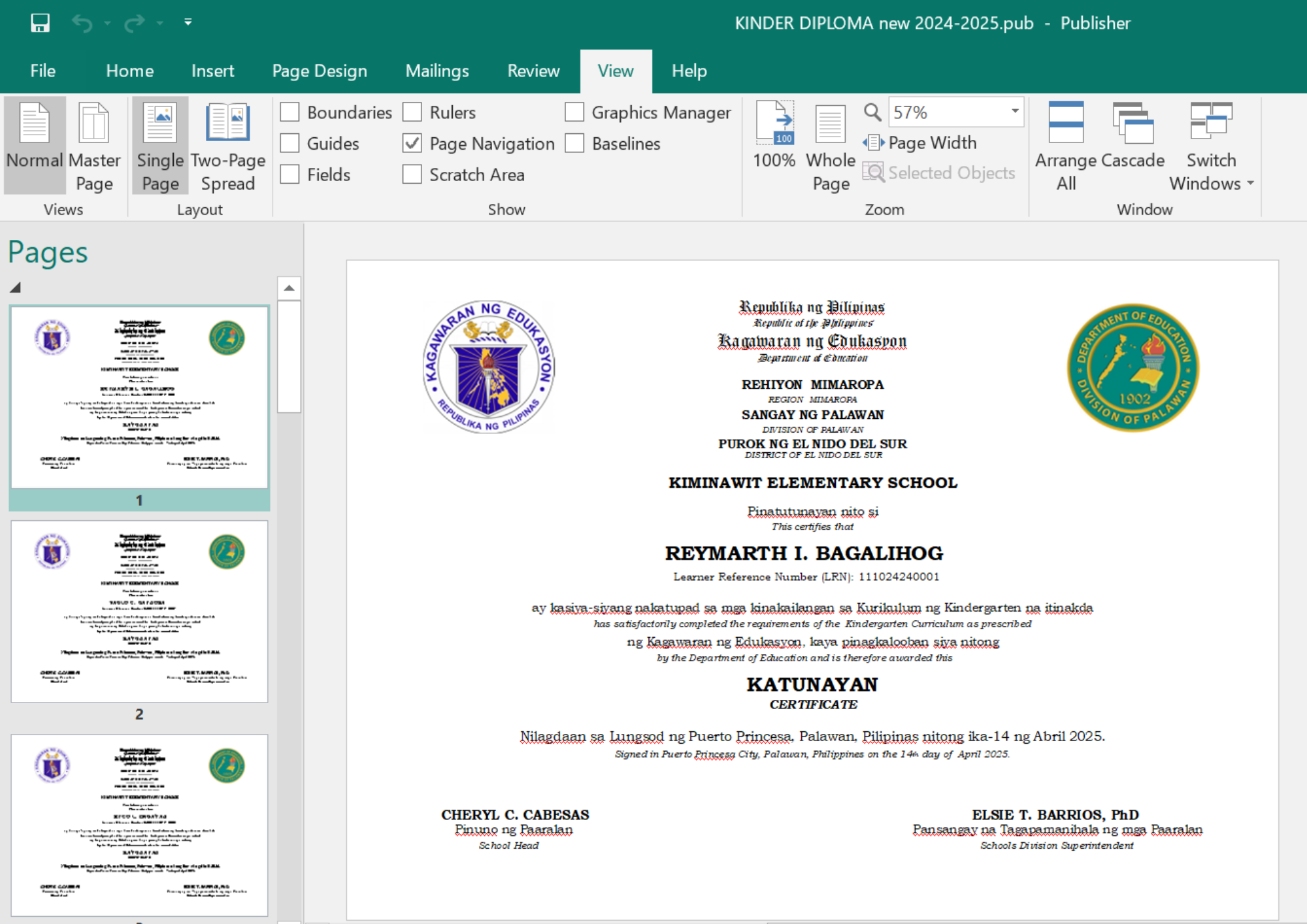Select the third page thumbnail
Image resolution: width=1307 pixels, height=924 pixels.
(x=139, y=825)
